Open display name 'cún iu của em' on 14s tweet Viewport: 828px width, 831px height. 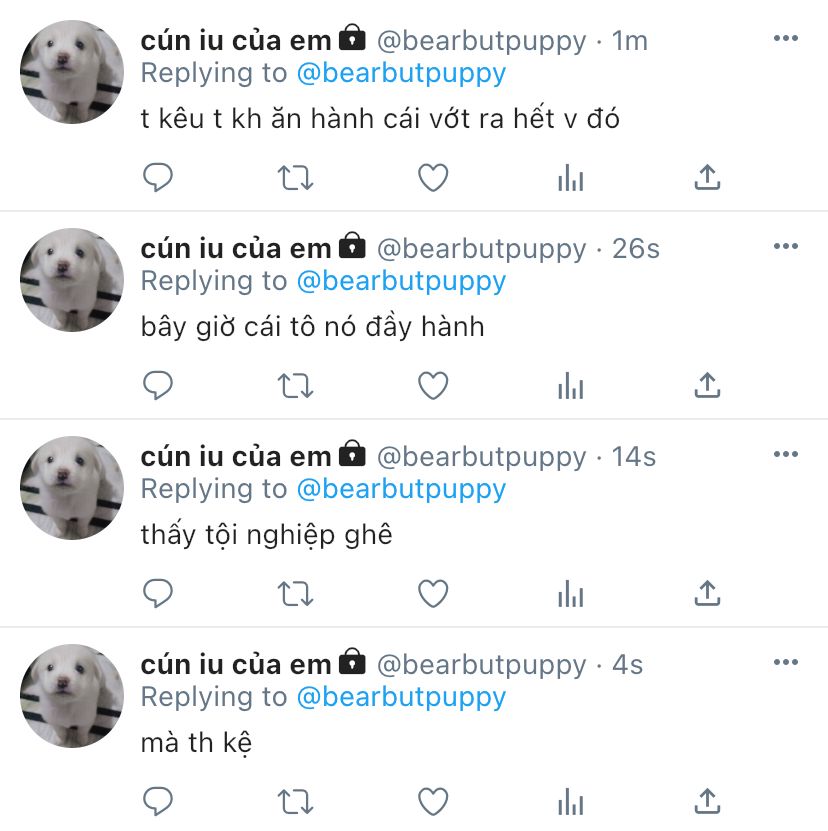[x=236, y=457]
